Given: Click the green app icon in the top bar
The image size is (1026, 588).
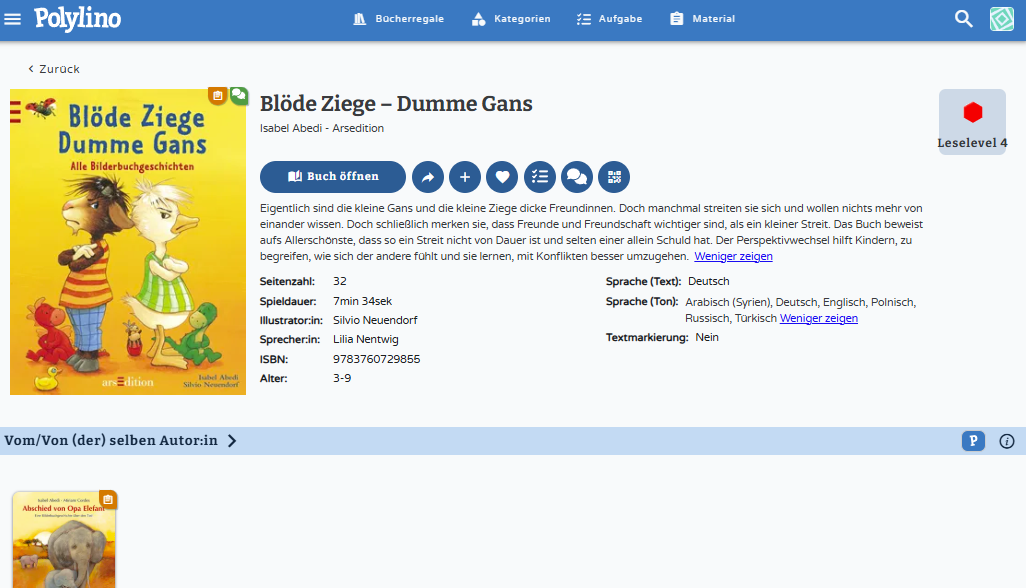Looking at the screenshot, I should click(1001, 18).
